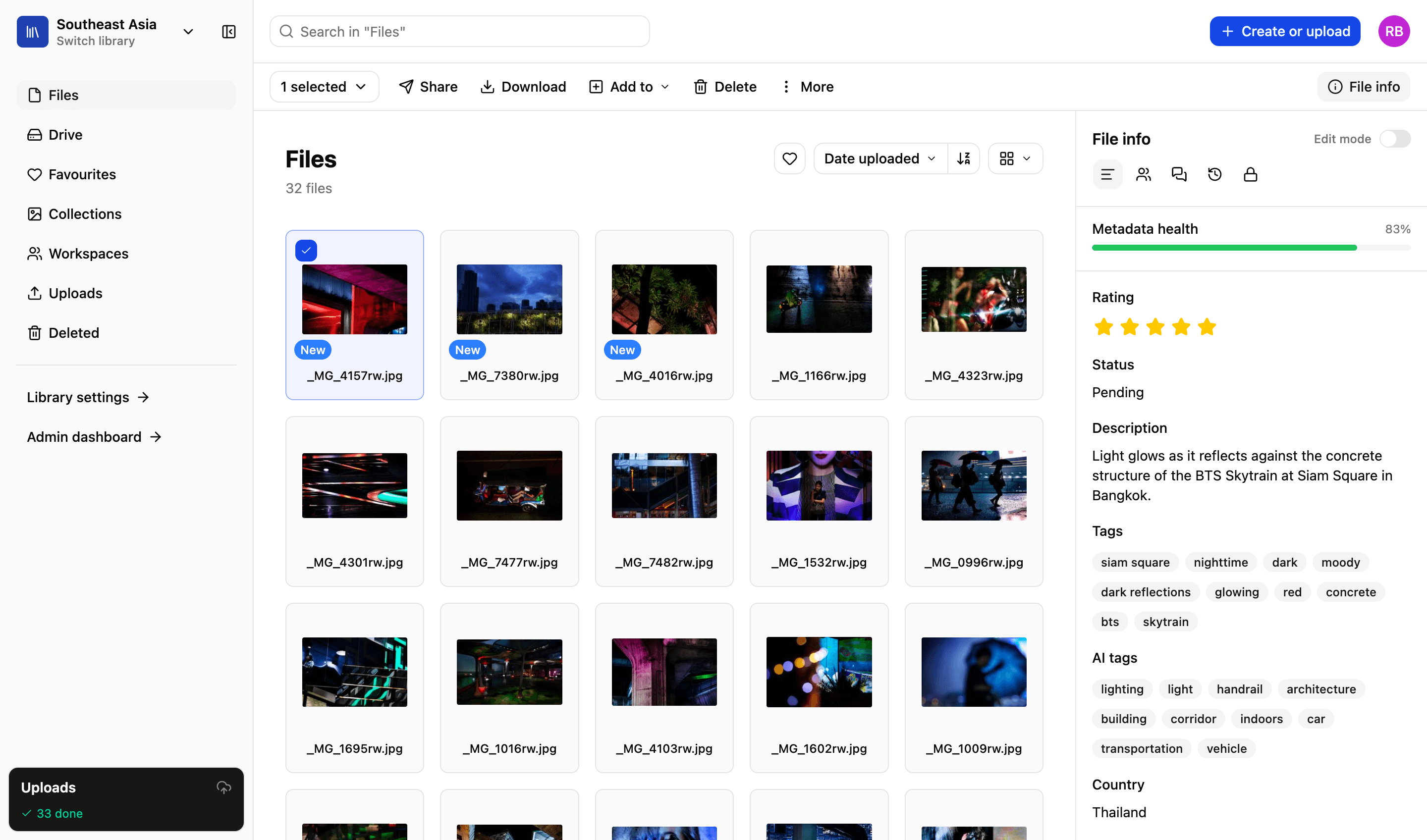The image size is (1427, 840).
Task: Open the Date uploaded sort dropdown
Action: click(x=880, y=158)
